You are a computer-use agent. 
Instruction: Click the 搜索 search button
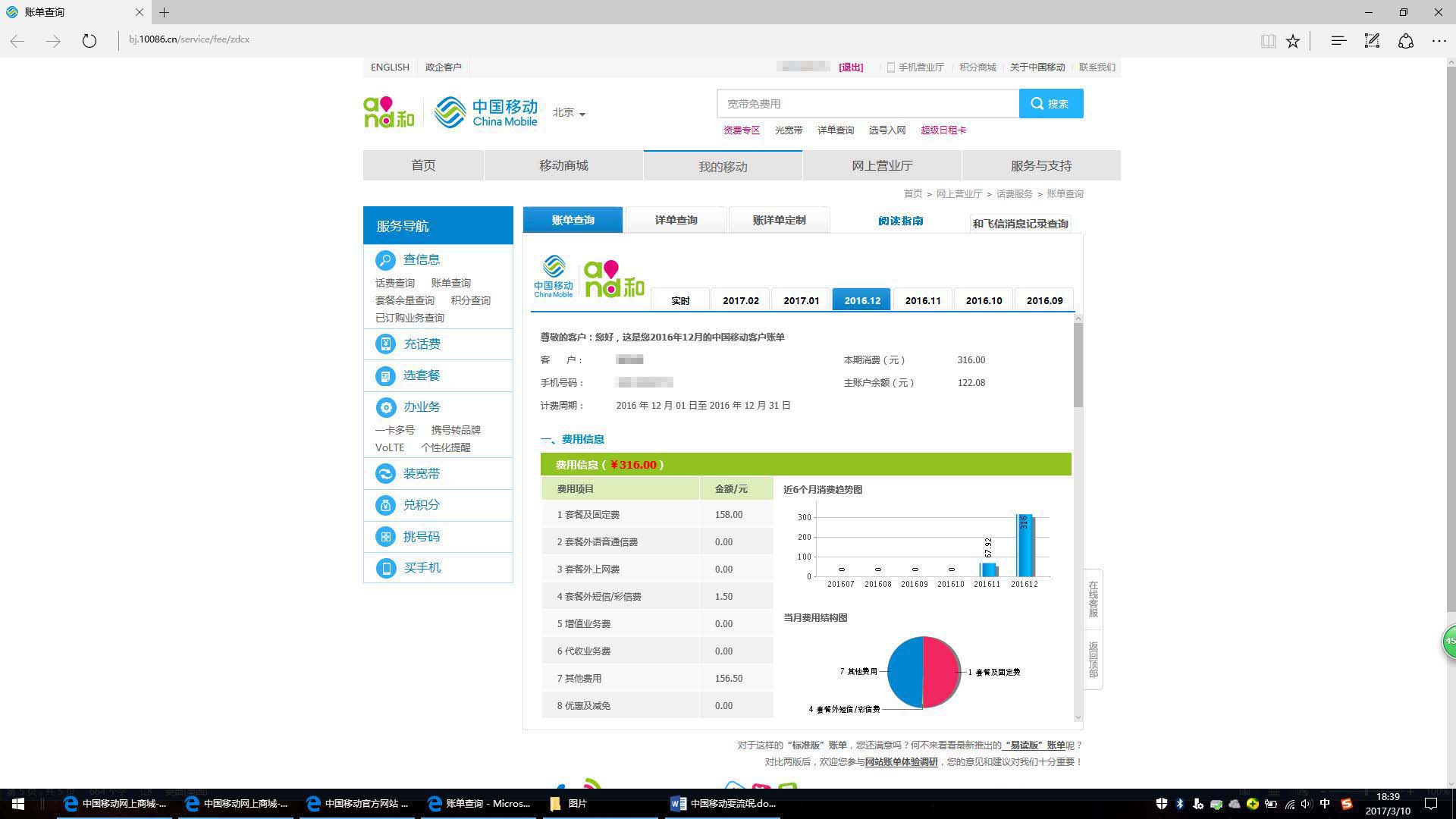tap(1051, 104)
